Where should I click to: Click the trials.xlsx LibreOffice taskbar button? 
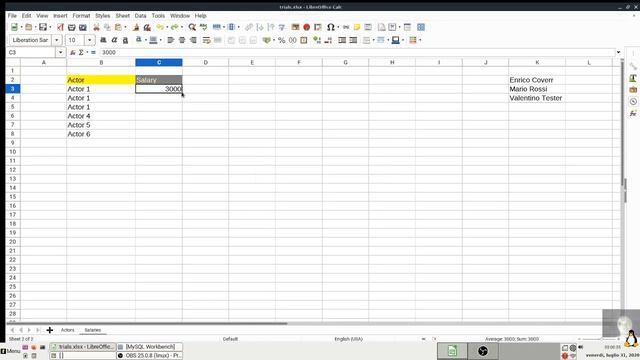click(x=83, y=347)
